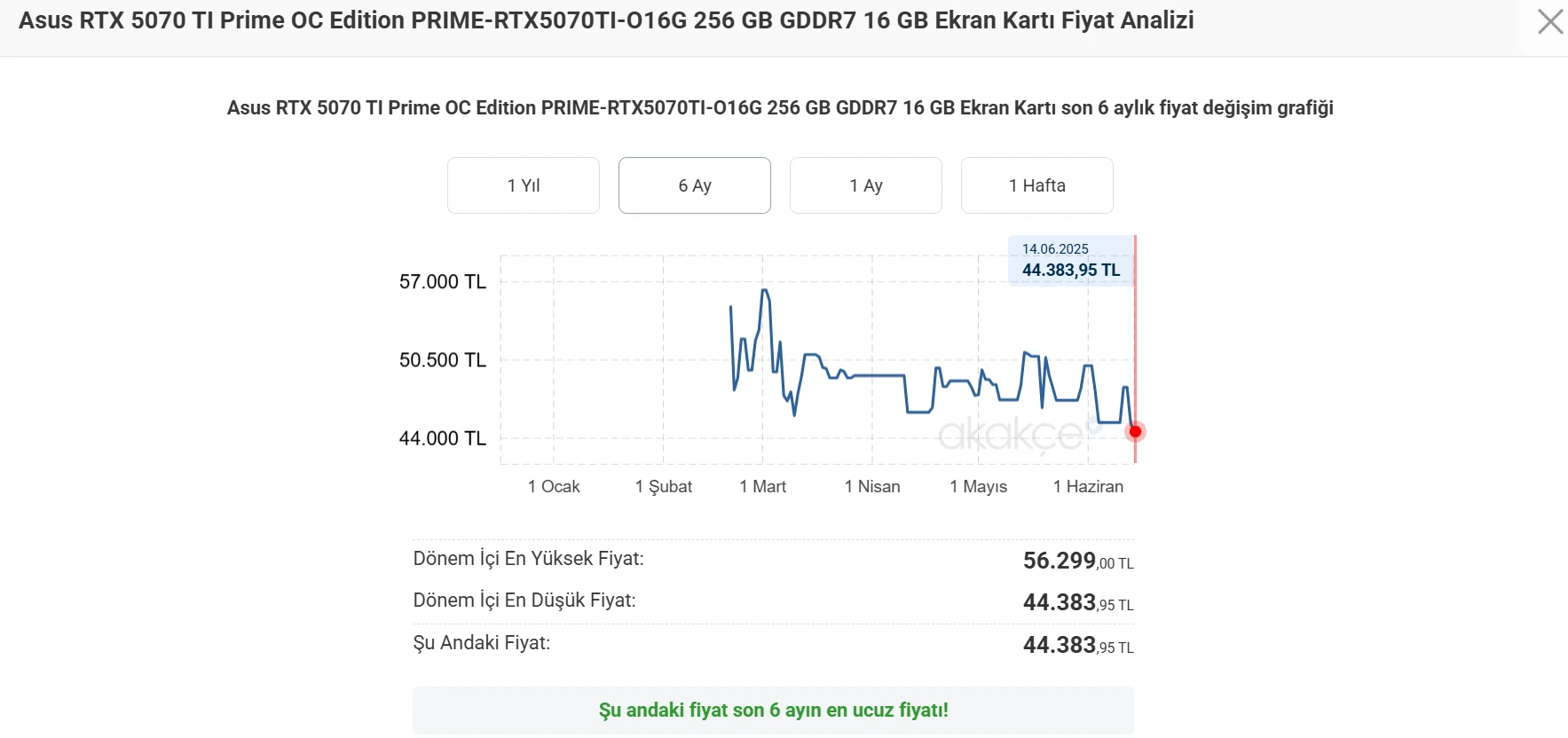
Task: Click the 44.000 TL axis label
Action: 442,438
